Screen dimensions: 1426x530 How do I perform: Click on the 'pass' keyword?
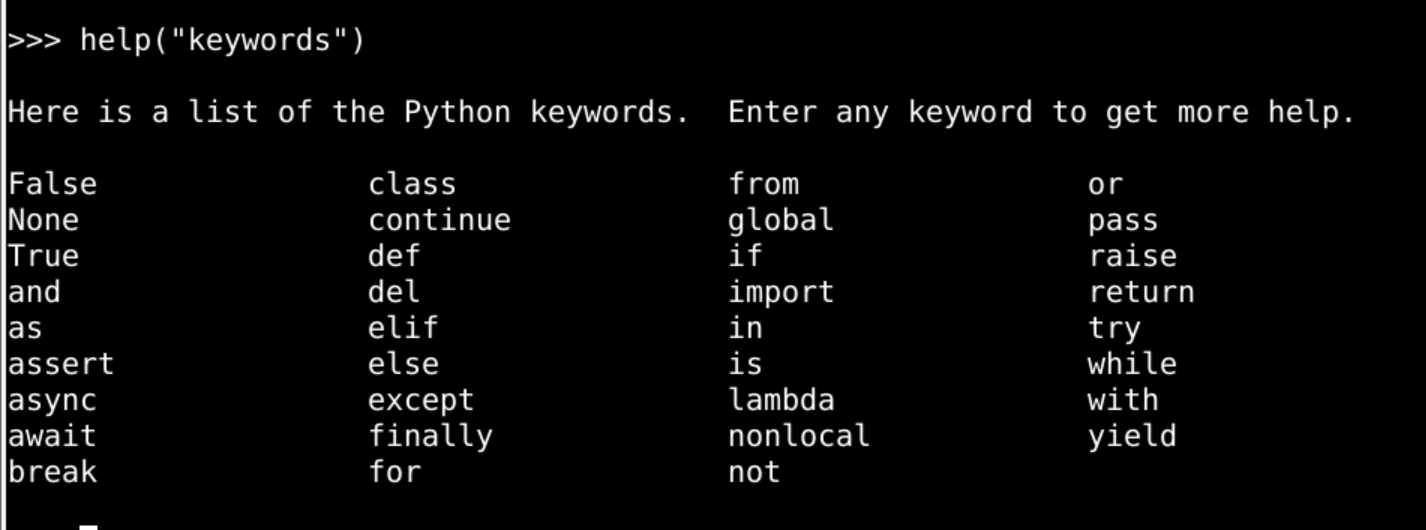coord(1123,221)
